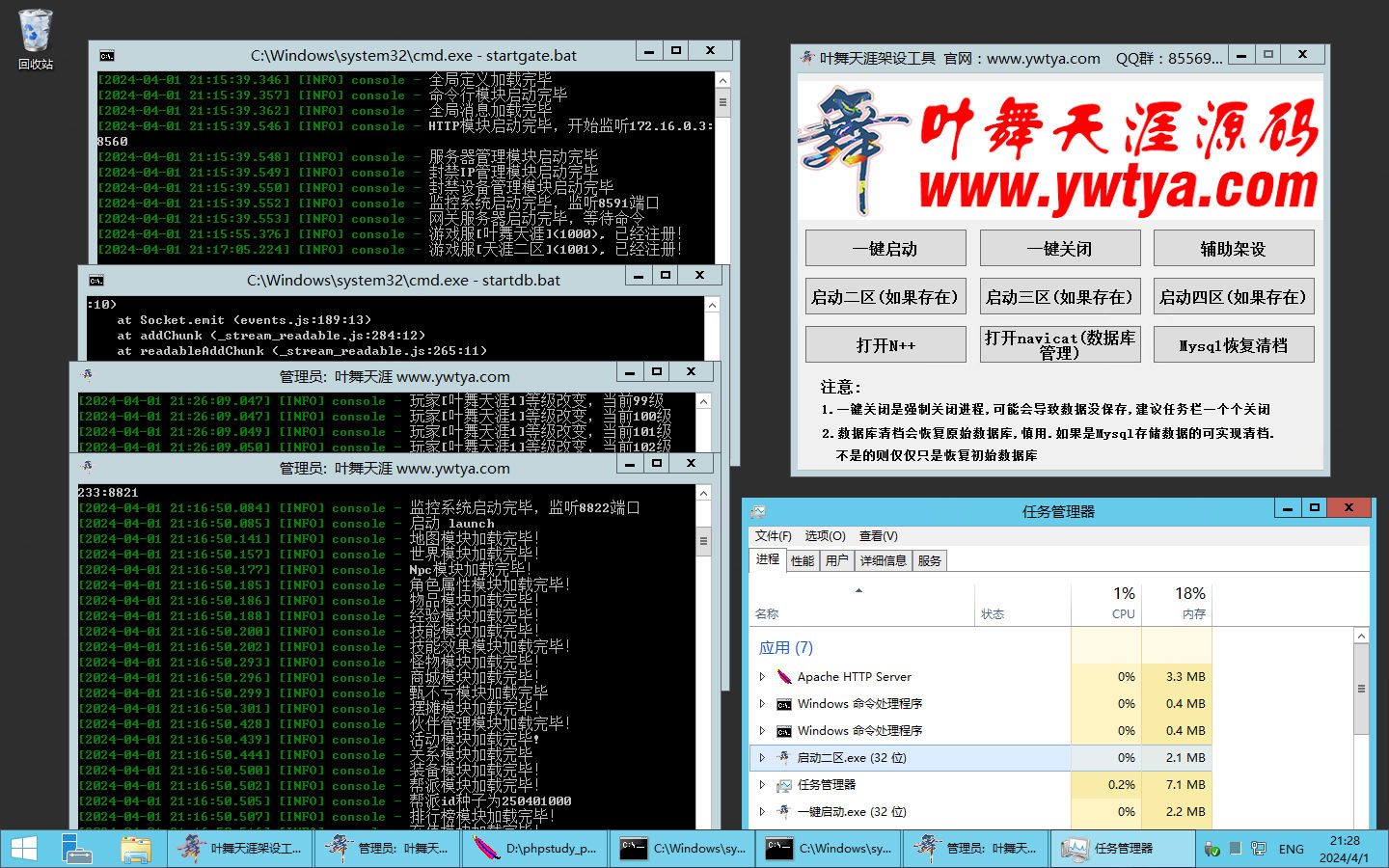Switch to the 进程 tab
Viewport: 1389px width, 868px height.
tap(768, 559)
